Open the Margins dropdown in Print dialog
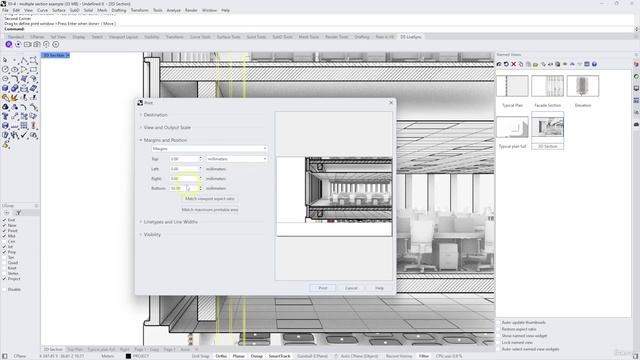 (x=209, y=149)
